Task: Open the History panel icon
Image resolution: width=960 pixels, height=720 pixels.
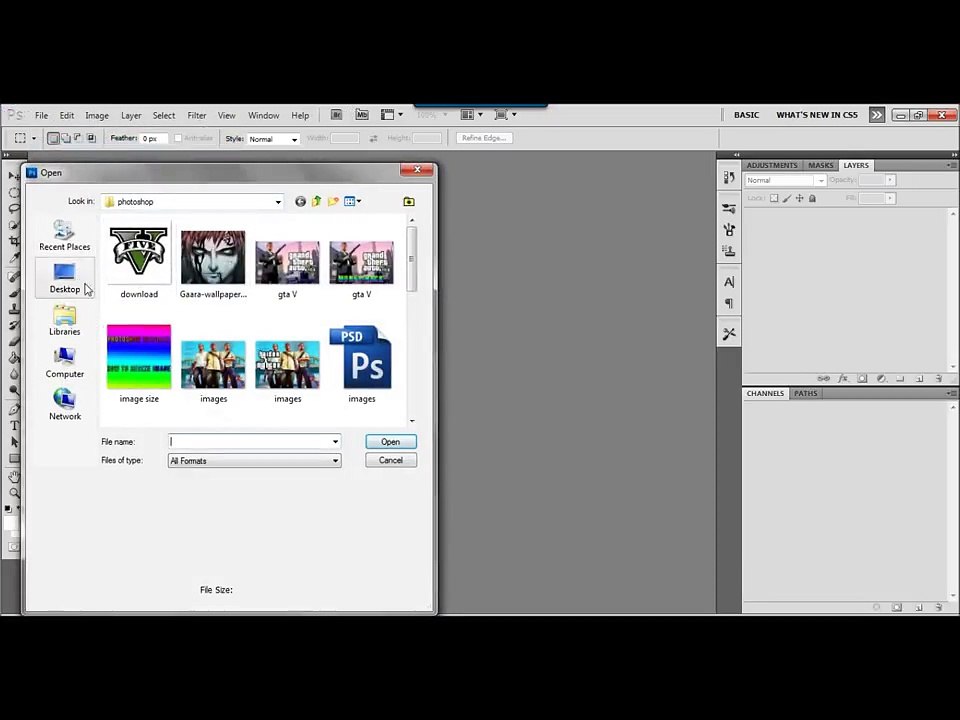Action: 729,178
